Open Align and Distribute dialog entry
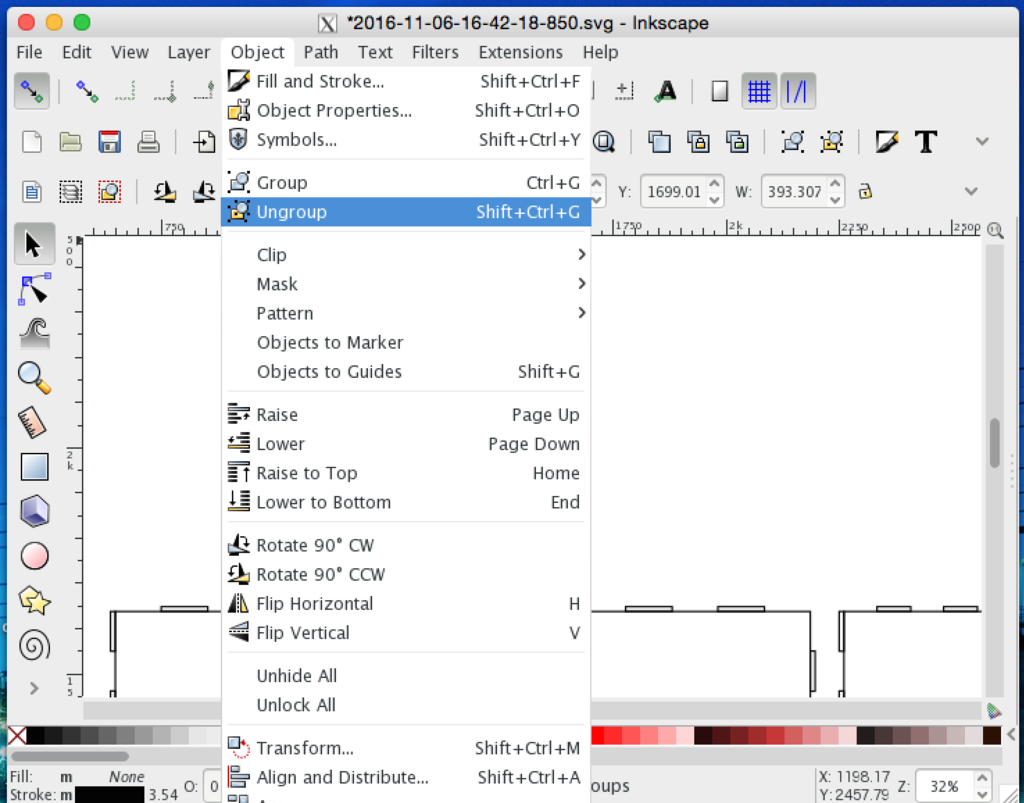 point(406,777)
